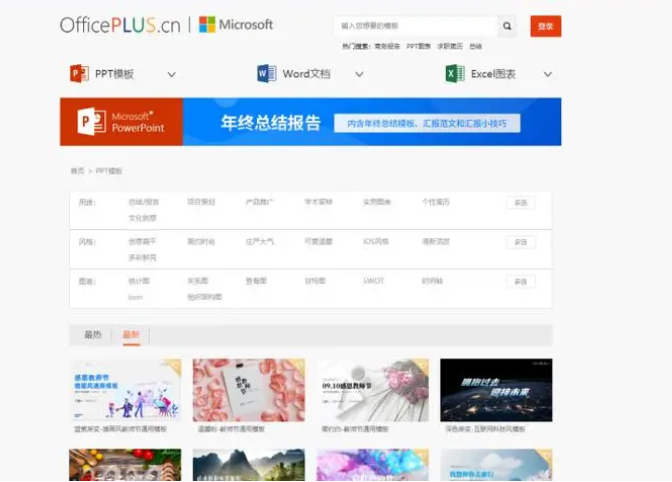Image resolution: width=672 pixels, height=482 pixels.
Task: Open the 年终总结报告 blue banner
Action: click(372, 122)
